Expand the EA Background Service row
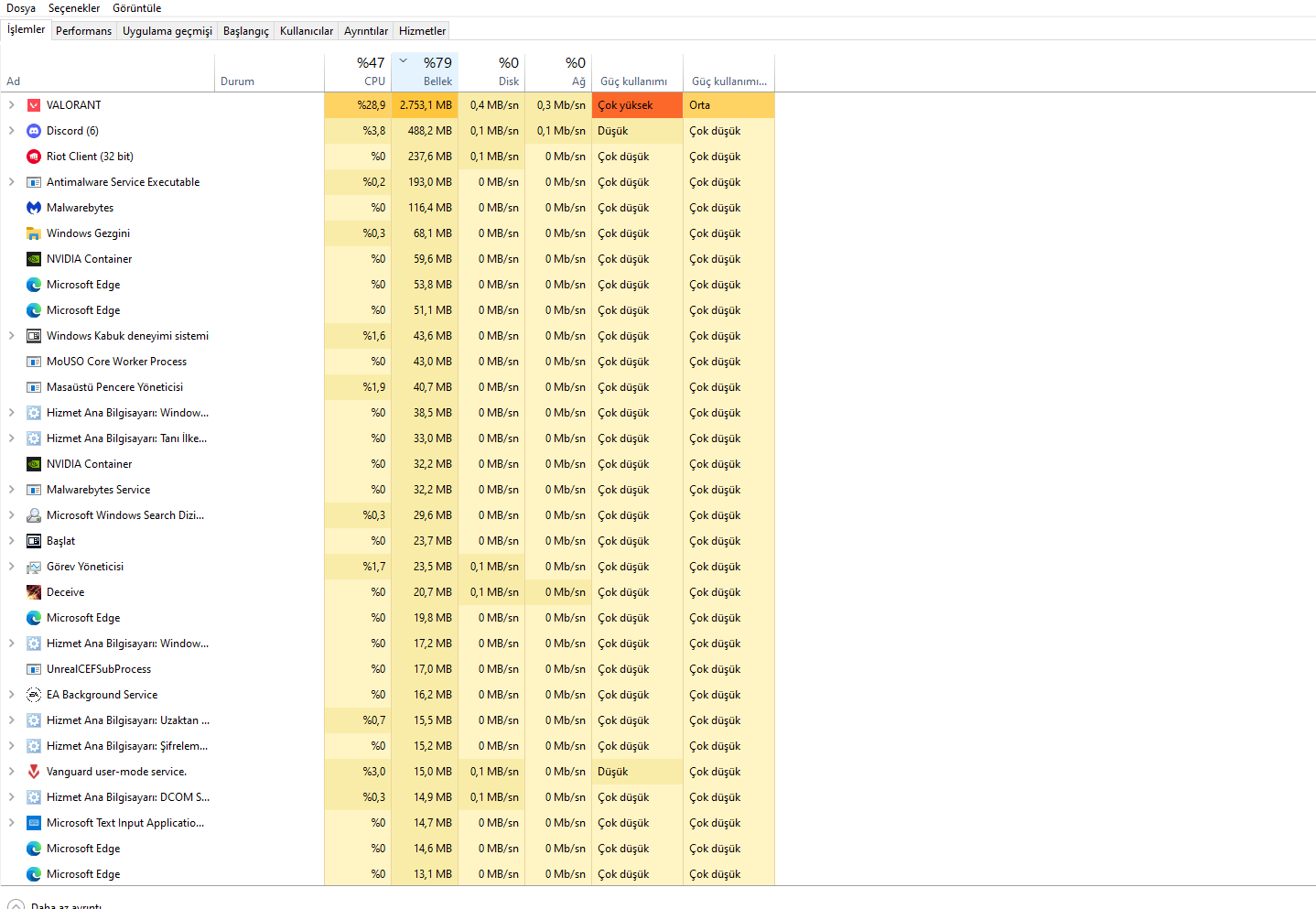 (11, 695)
